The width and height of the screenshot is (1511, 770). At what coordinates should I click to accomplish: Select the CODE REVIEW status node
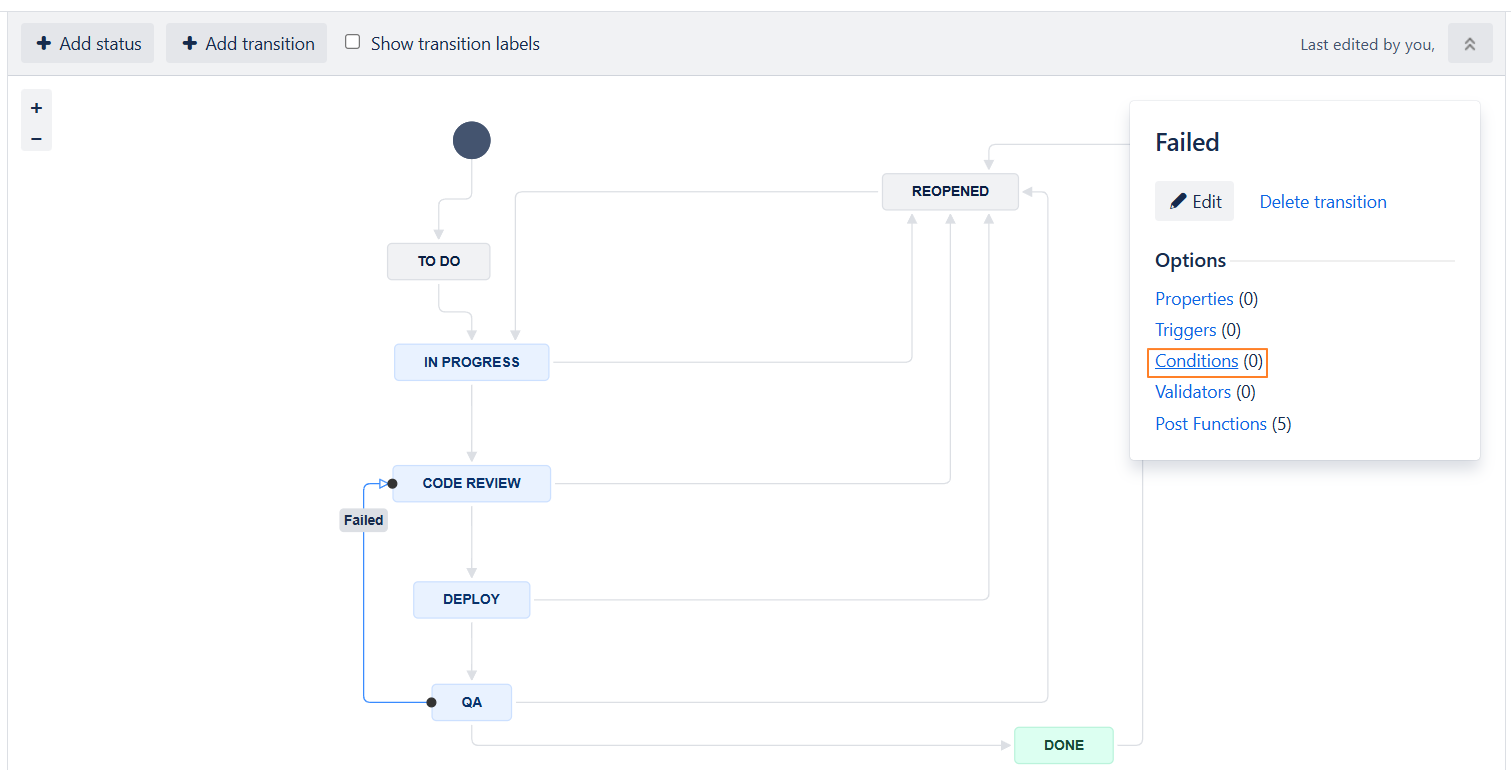point(471,483)
